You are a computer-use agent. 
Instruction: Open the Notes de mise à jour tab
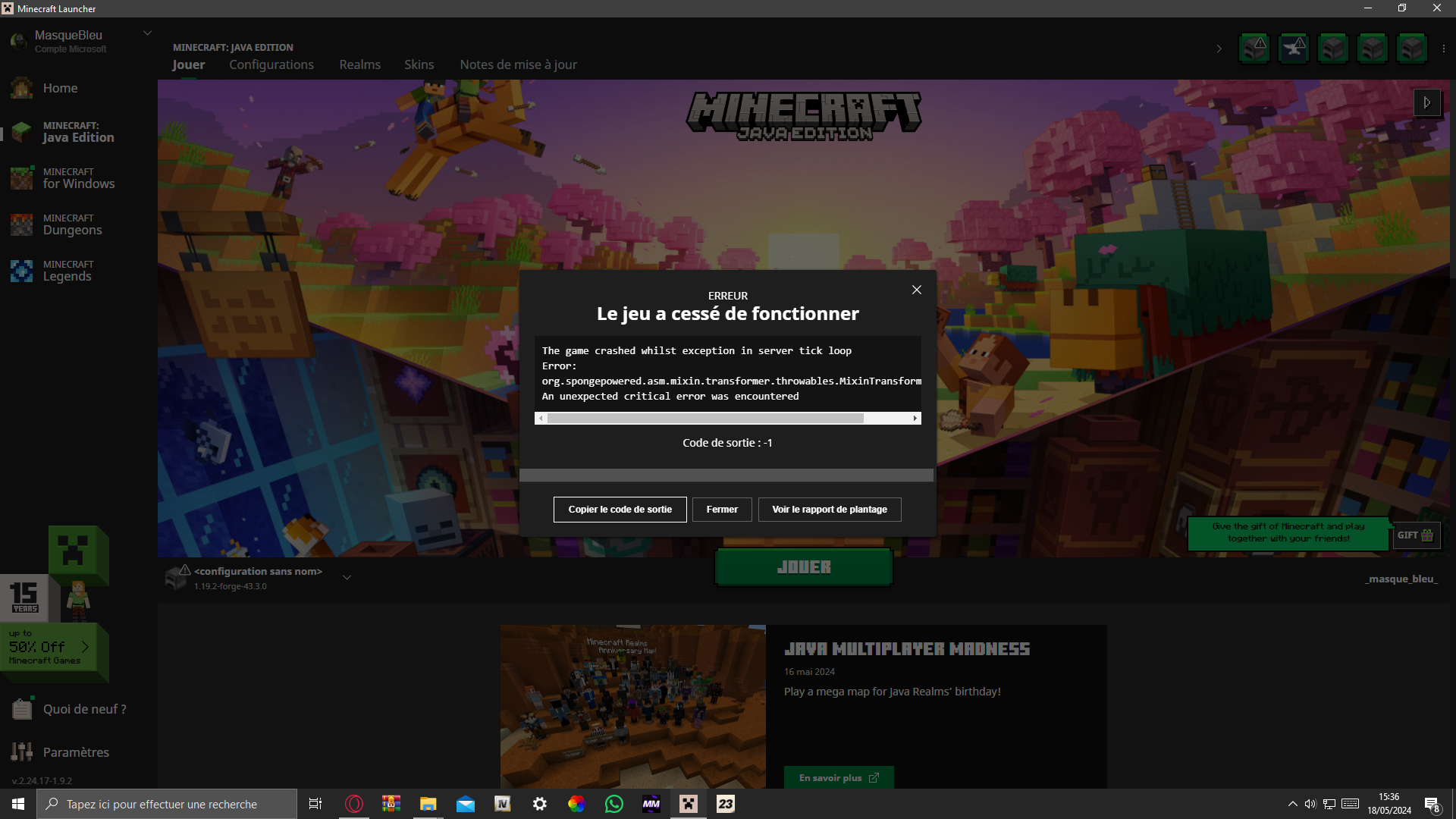(519, 64)
